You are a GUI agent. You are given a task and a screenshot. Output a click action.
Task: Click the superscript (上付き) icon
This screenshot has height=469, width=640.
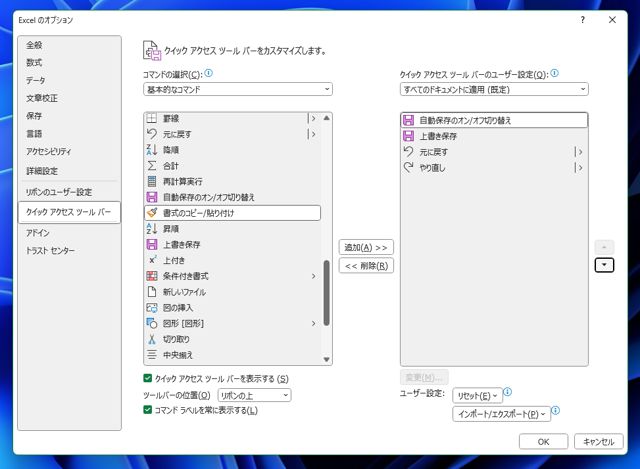[152, 260]
